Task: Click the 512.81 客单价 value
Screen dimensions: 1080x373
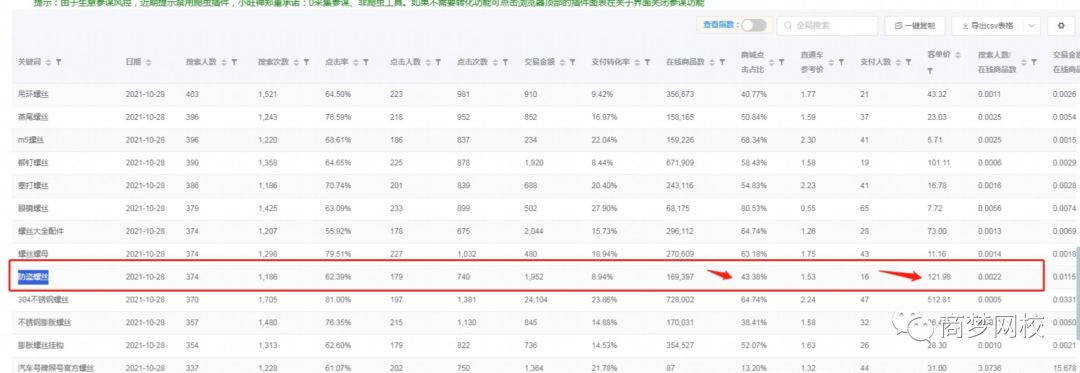Action: click(x=939, y=300)
